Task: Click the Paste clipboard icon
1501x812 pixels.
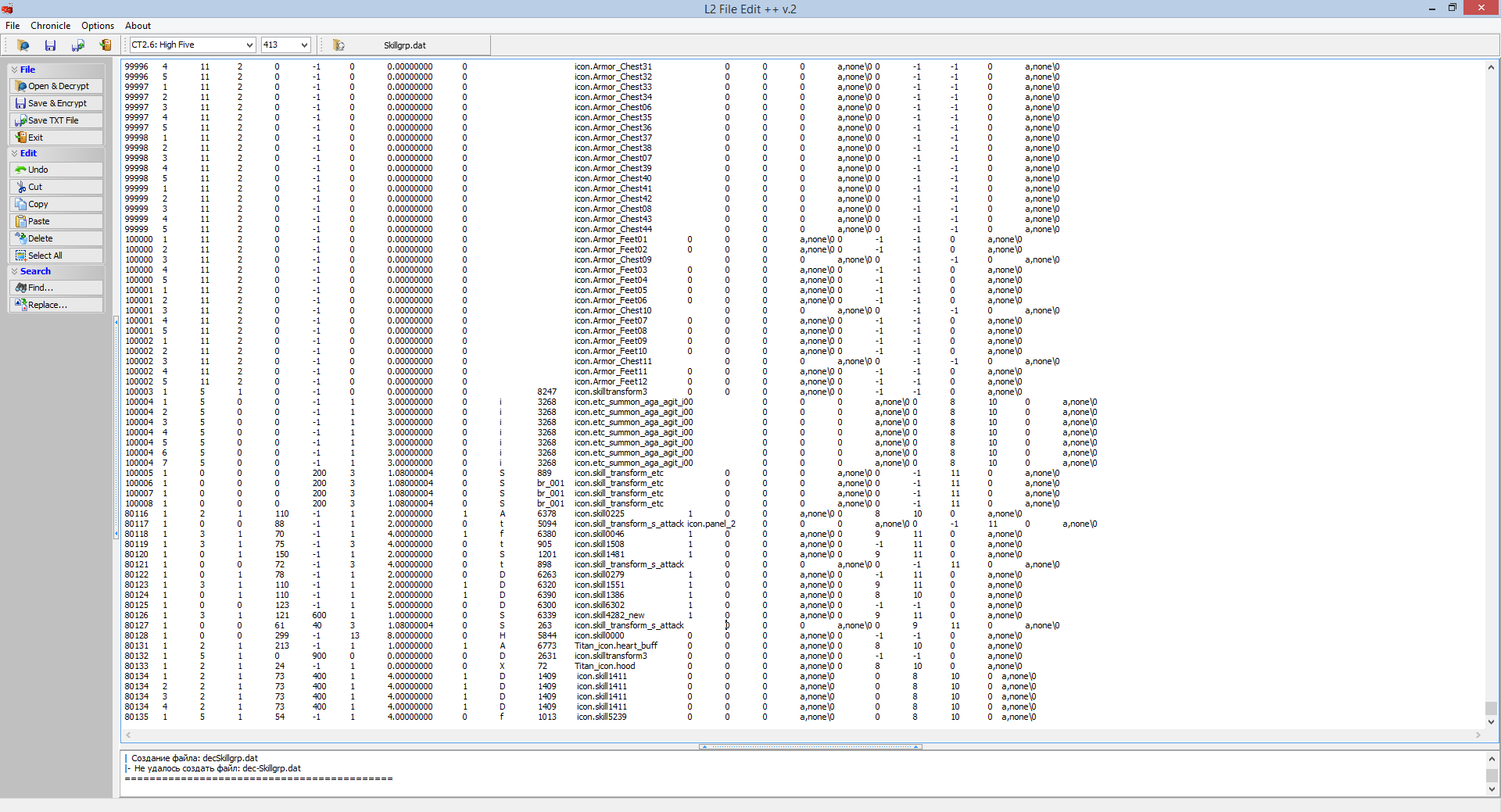Action: pos(20,221)
